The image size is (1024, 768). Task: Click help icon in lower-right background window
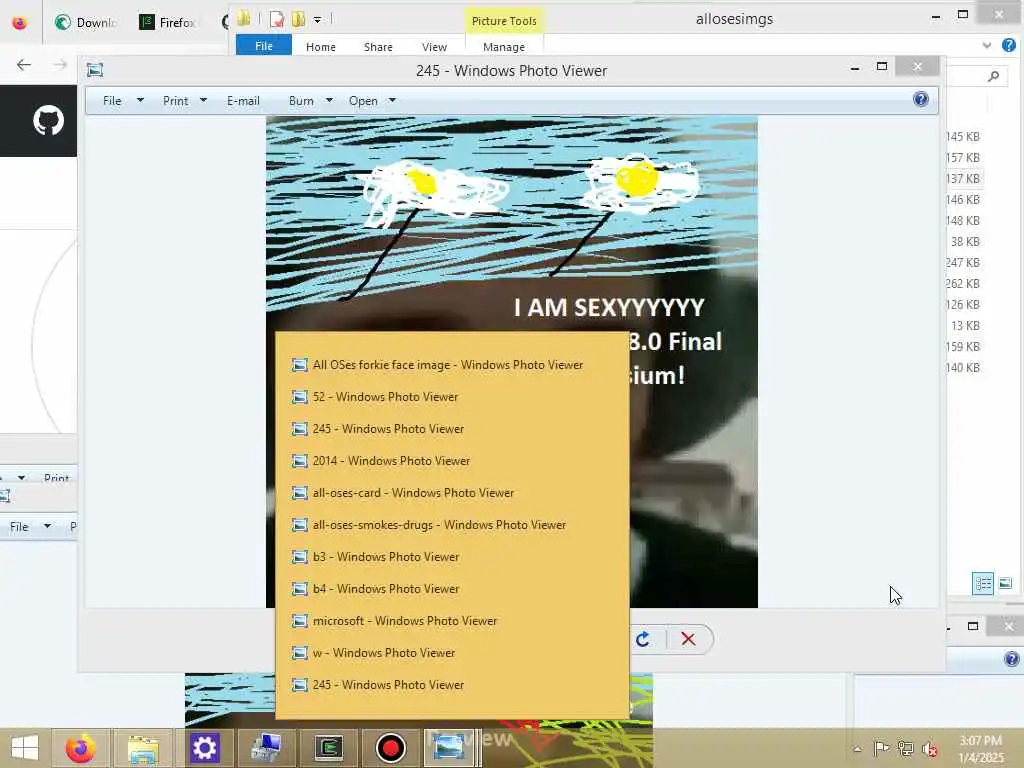(1012, 659)
